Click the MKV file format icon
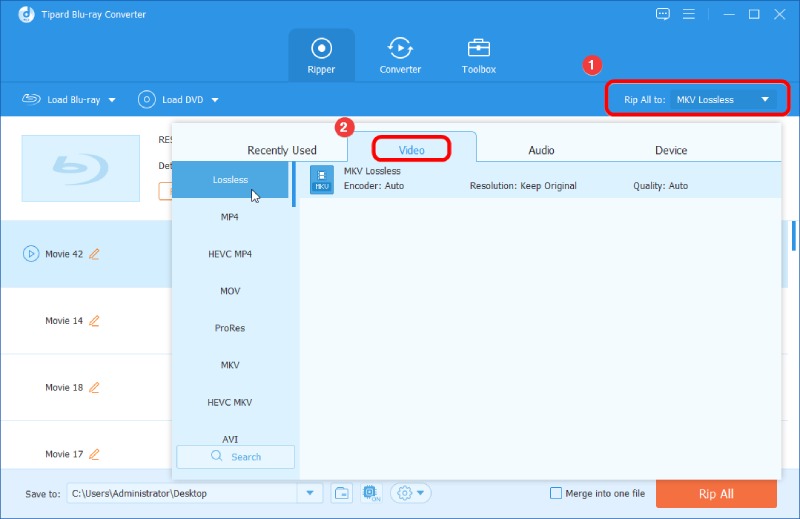The image size is (800, 519). pos(322,180)
